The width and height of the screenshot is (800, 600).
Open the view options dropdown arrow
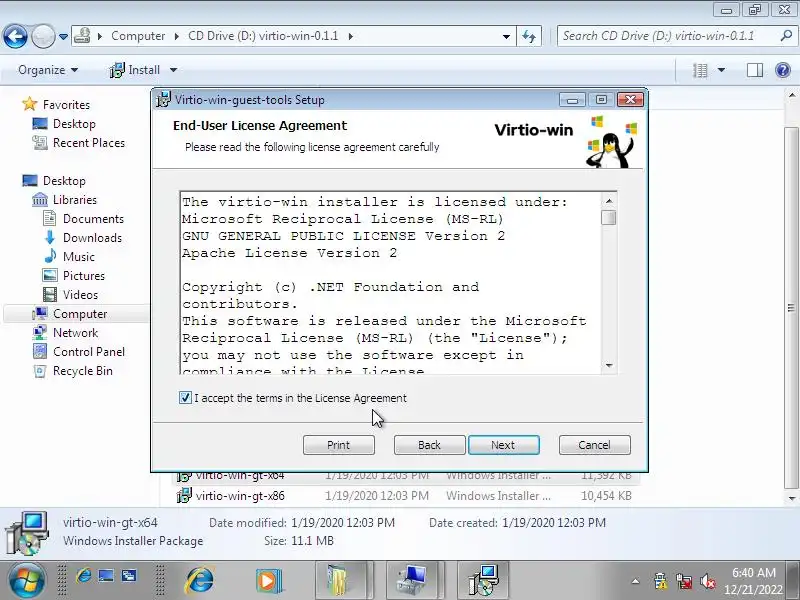pyautogui.click(x=721, y=70)
